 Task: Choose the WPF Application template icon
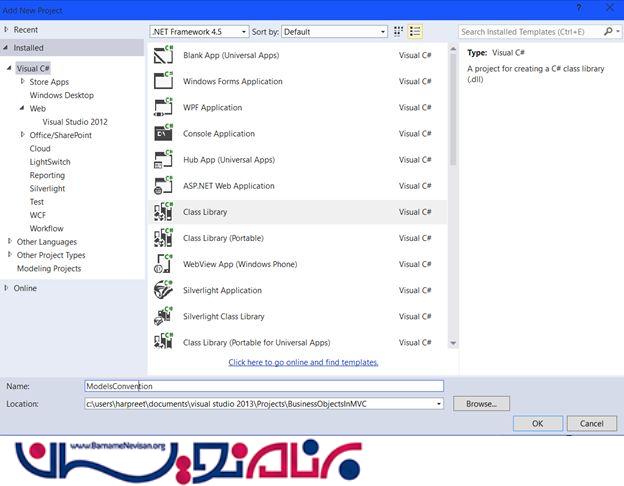click(164, 107)
